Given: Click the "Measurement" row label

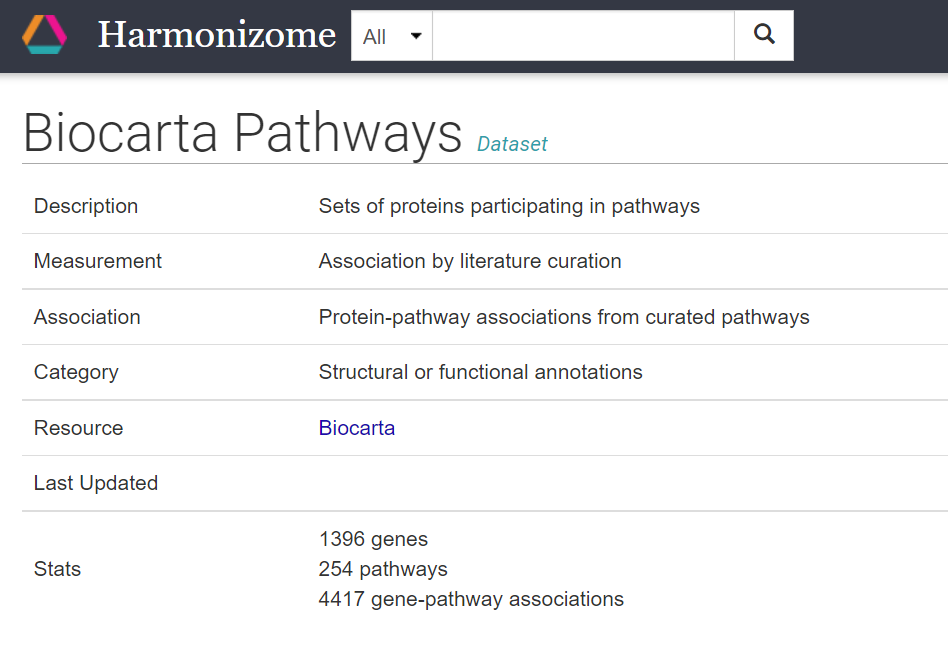Looking at the screenshot, I should [98, 261].
